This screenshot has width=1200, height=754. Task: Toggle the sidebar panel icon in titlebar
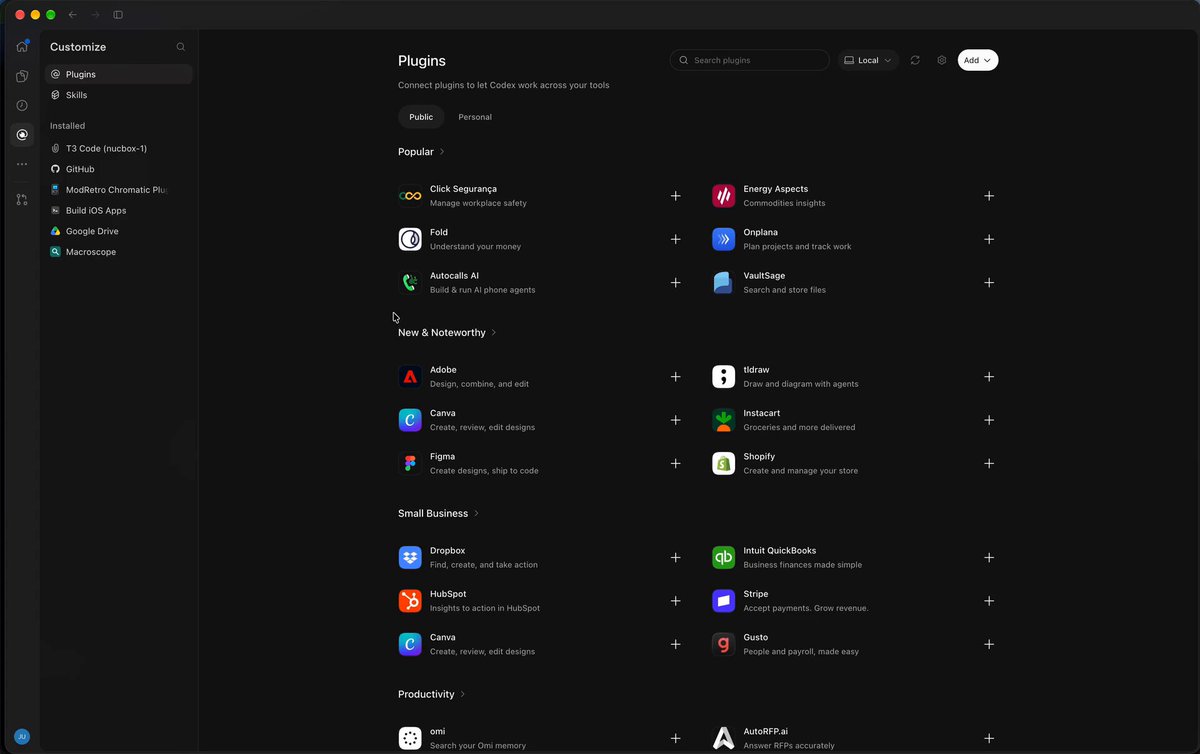[118, 15]
